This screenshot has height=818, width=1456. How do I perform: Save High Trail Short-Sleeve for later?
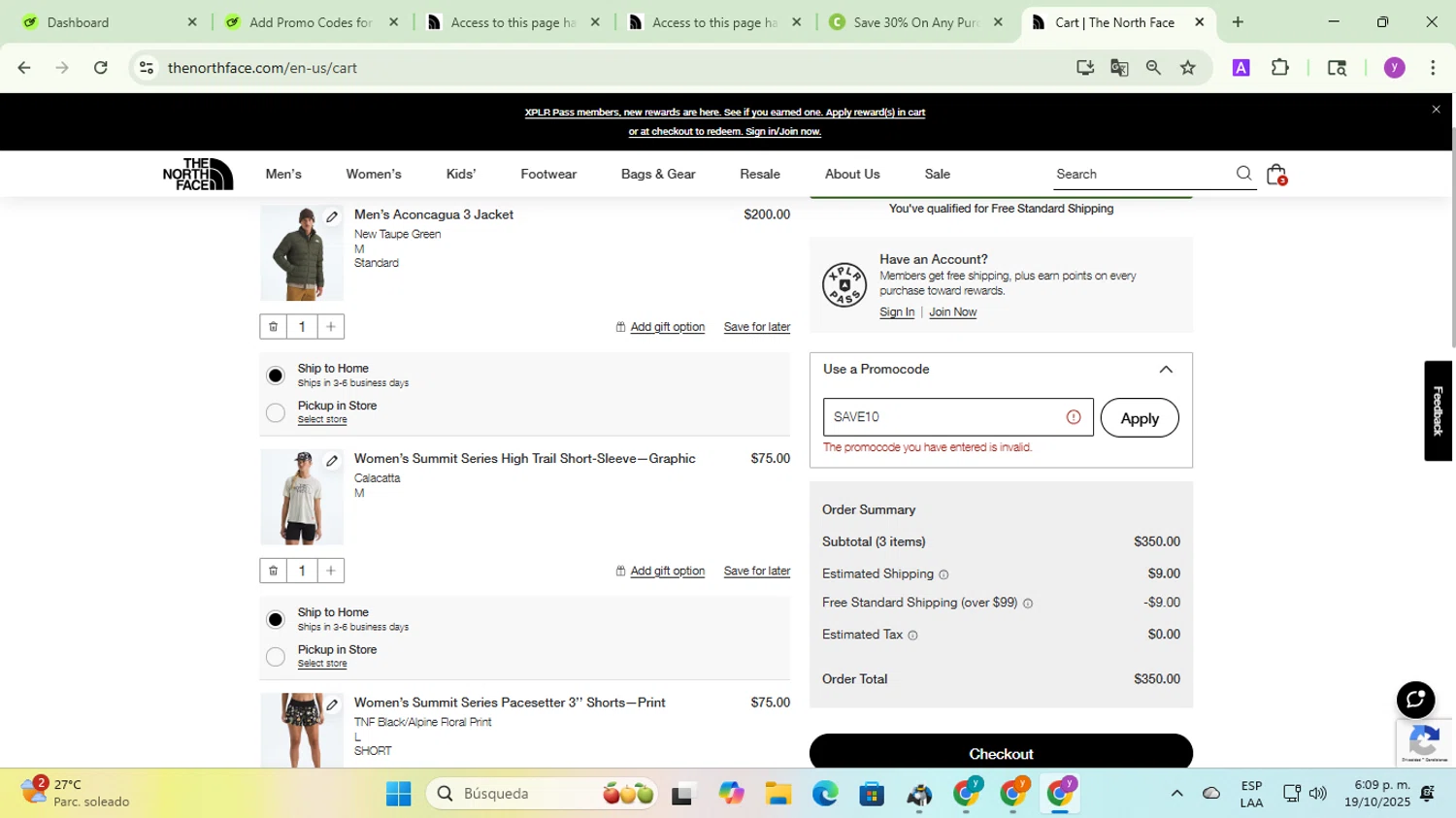point(757,571)
